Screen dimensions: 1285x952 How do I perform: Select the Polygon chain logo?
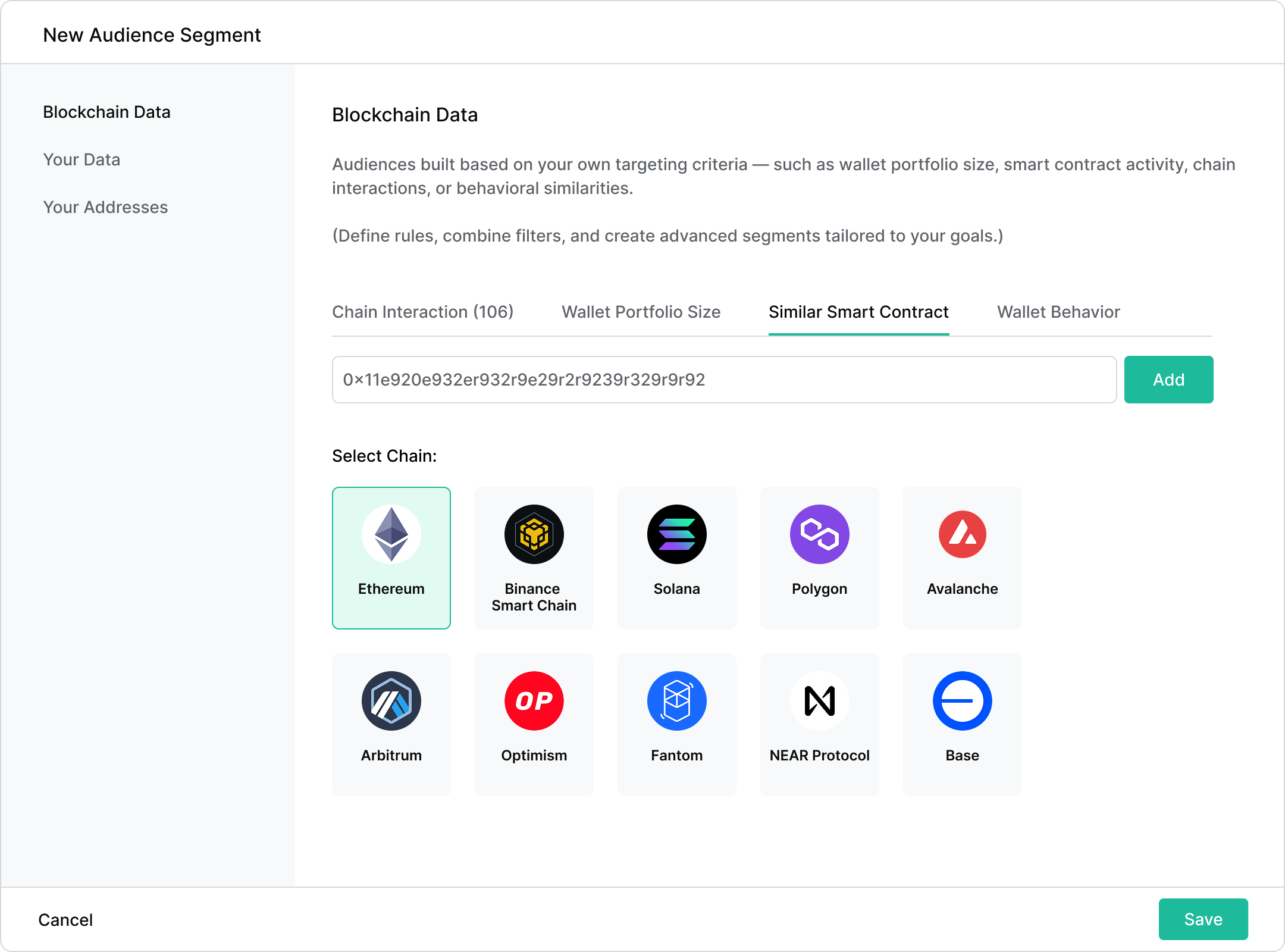(x=820, y=534)
